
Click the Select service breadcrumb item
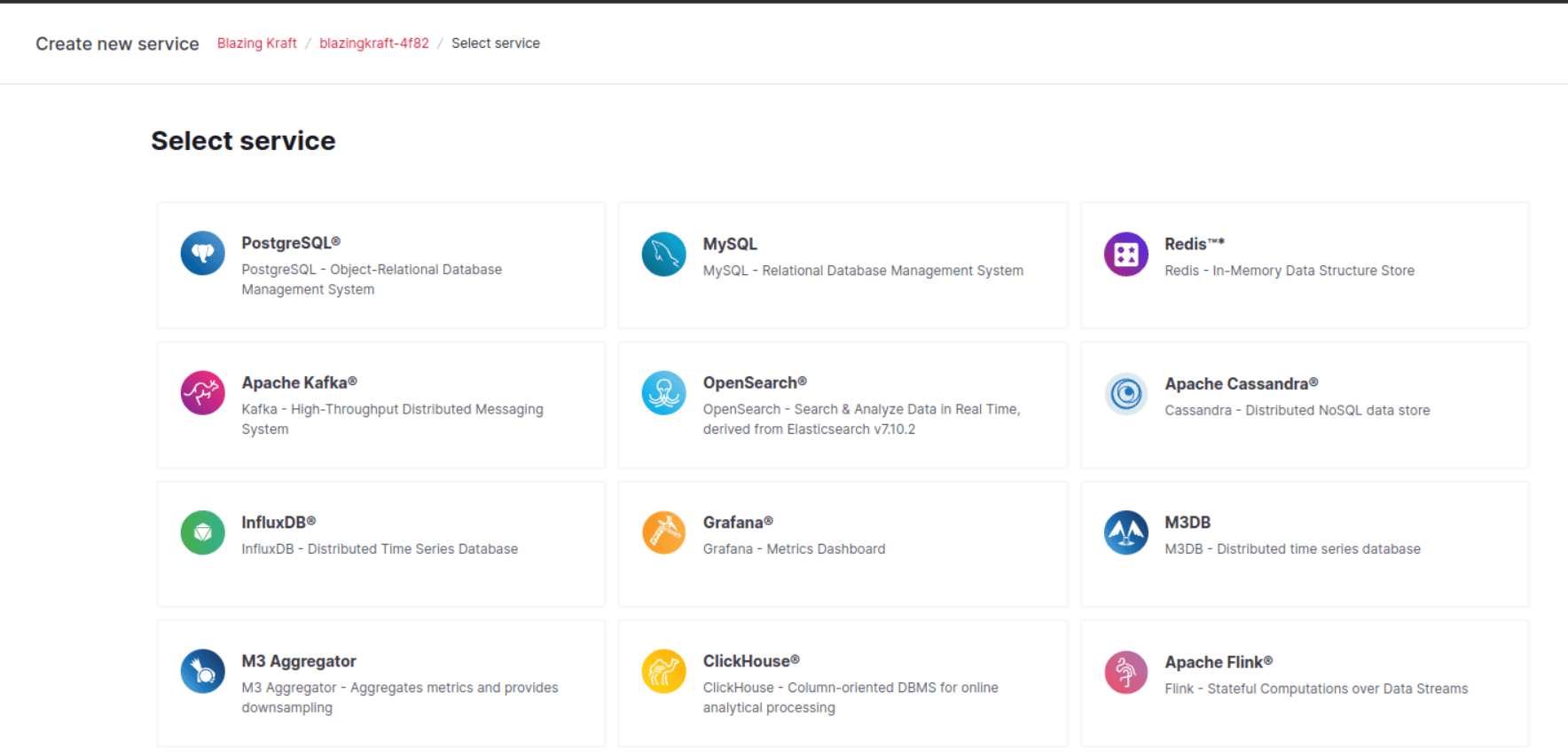(x=496, y=43)
